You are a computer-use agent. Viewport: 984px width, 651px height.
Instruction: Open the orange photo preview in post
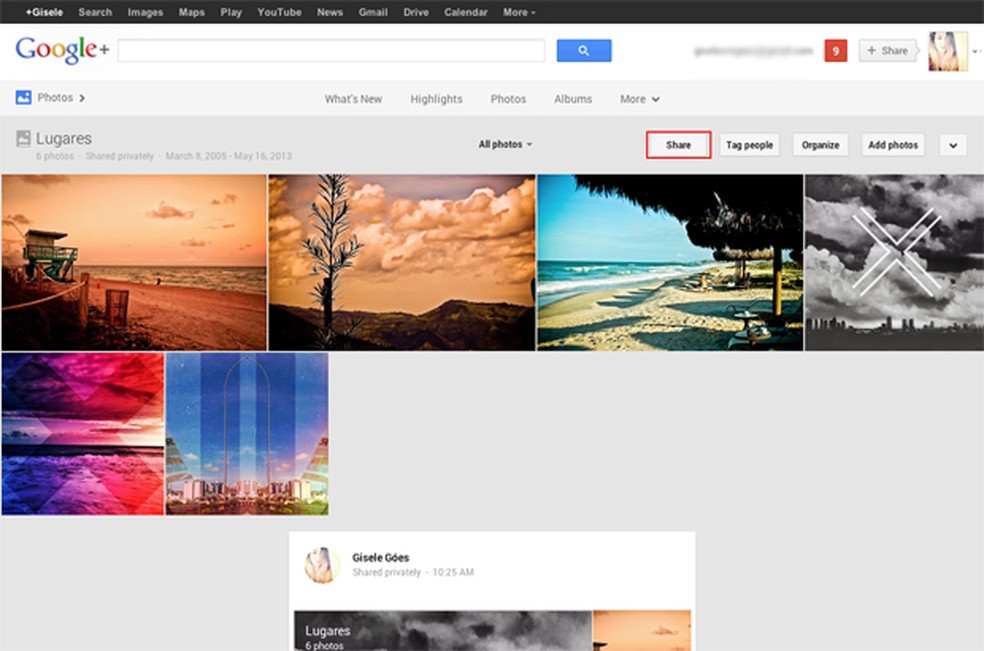(x=642, y=630)
